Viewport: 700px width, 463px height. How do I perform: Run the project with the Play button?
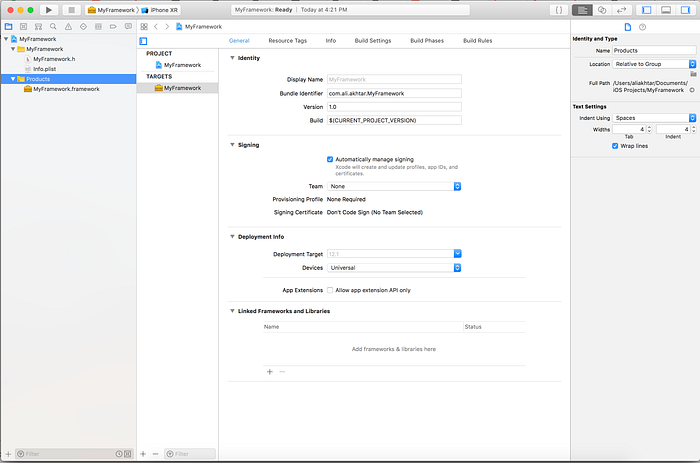coord(49,10)
